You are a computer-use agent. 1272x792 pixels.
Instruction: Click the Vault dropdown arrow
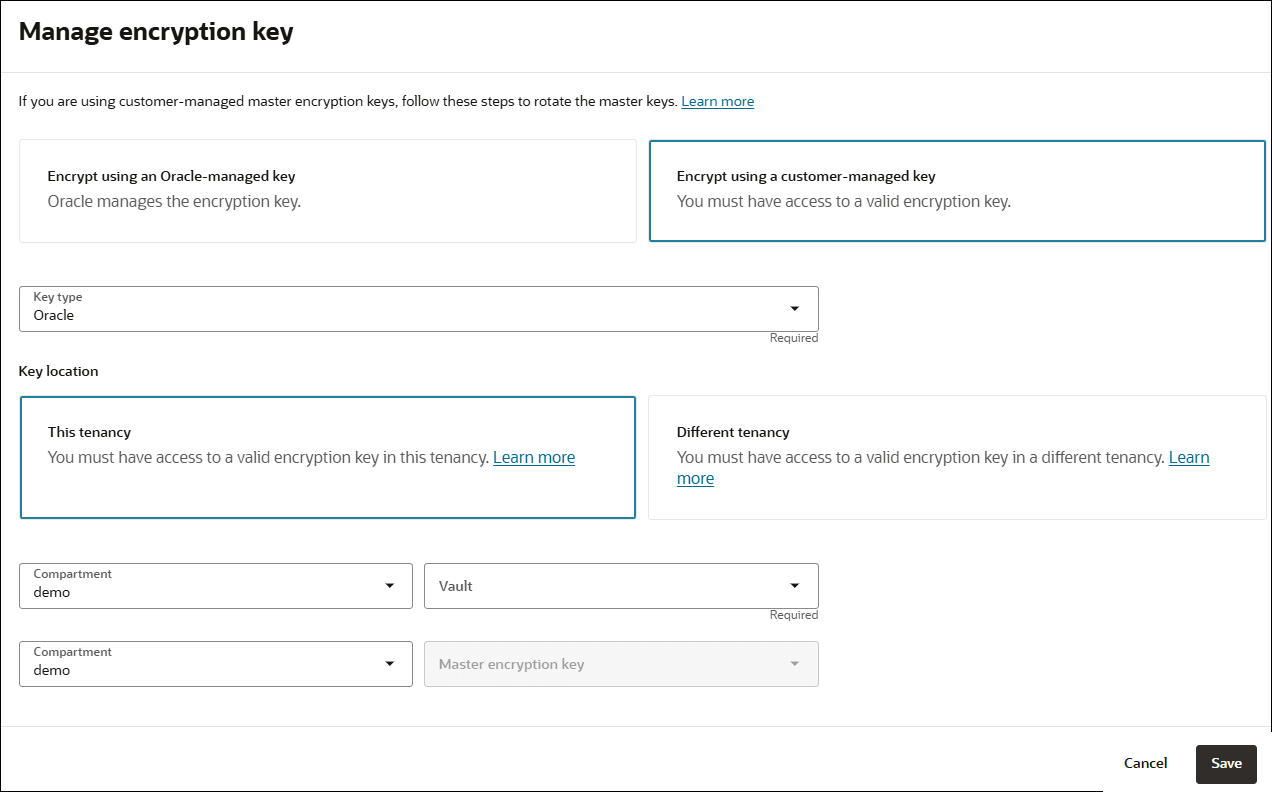point(795,585)
